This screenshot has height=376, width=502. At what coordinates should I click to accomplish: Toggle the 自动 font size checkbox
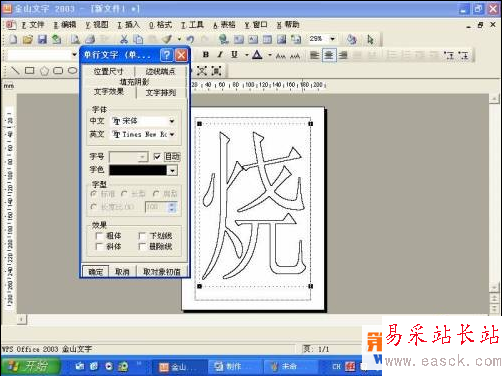(x=157, y=156)
